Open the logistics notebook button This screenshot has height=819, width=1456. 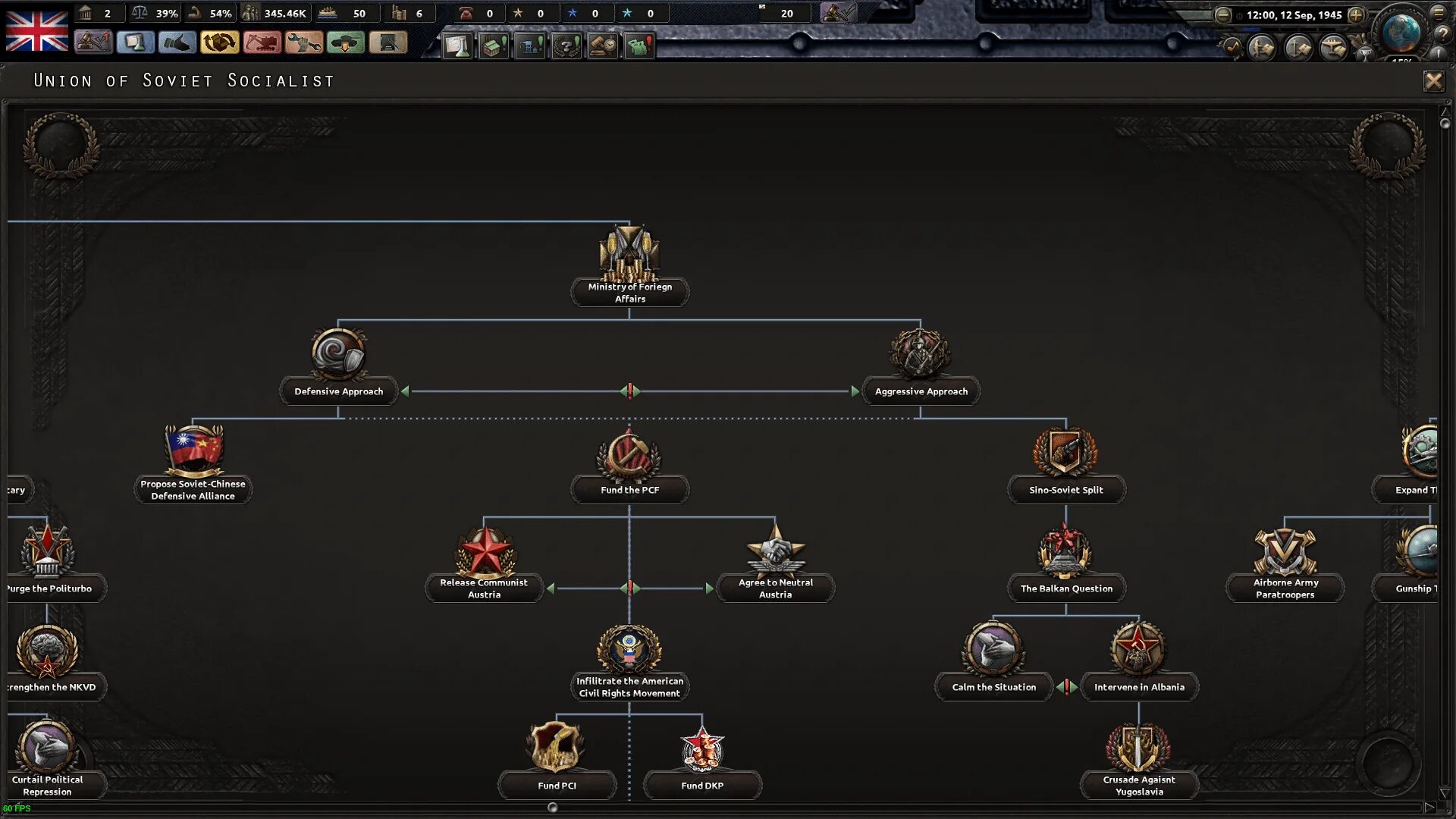(388, 42)
